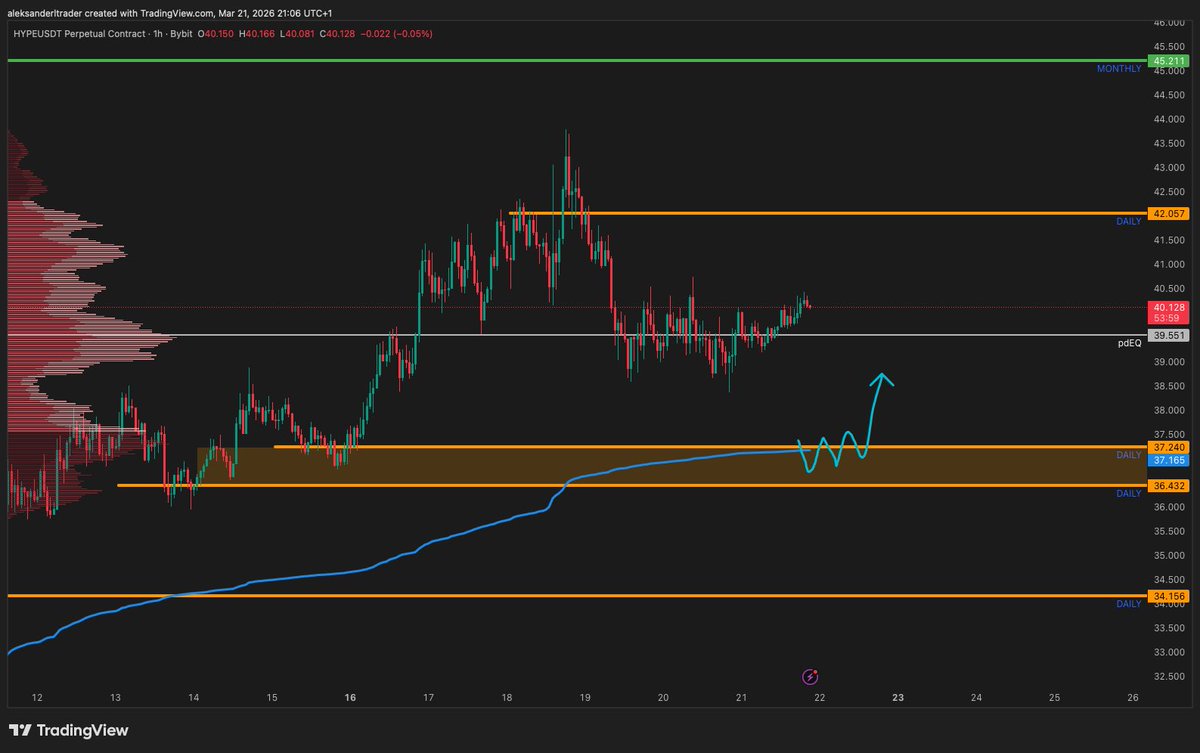Click the orange 34.156 price label
This screenshot has height=753, width=1200.
point(1169,596)
